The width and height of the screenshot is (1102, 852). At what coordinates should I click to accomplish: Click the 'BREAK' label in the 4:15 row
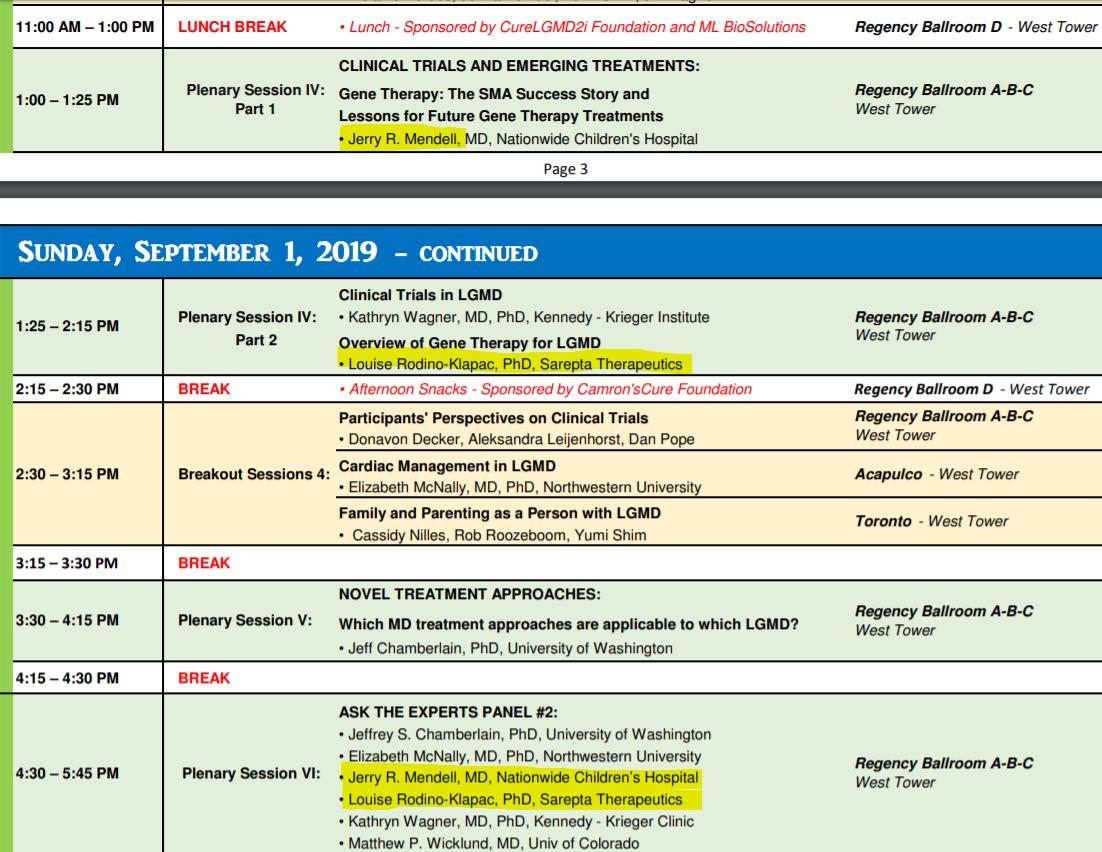(204, 678)
